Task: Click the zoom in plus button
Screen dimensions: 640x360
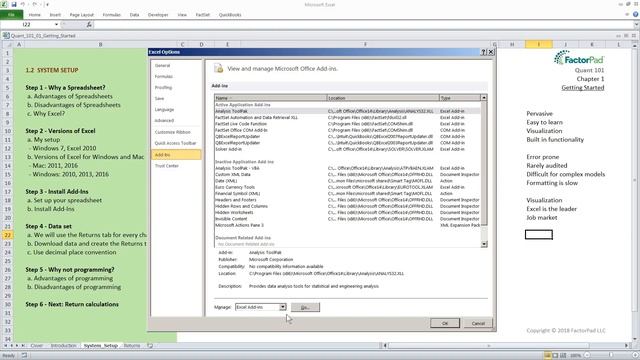Action: tap(635, 356)
